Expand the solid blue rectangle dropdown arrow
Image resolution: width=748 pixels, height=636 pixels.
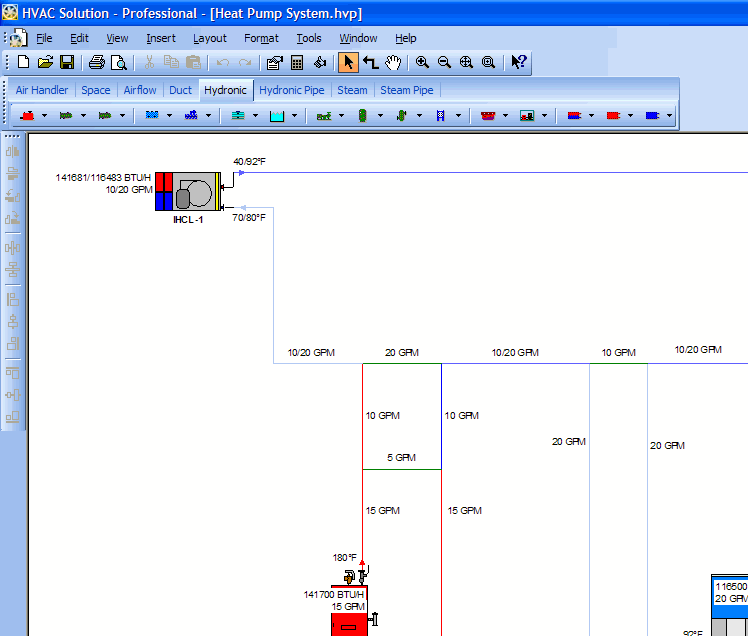(x=669, y=115)
